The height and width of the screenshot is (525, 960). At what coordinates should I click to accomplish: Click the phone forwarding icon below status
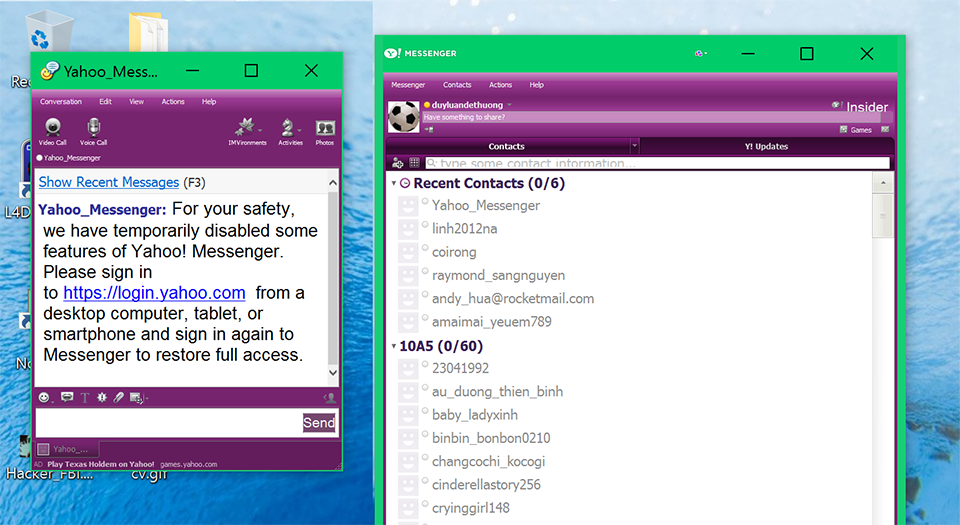coord(429,130)
